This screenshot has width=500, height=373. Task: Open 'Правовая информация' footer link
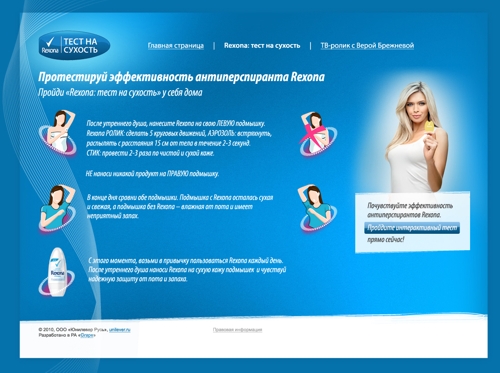click(x=237, y=330)
